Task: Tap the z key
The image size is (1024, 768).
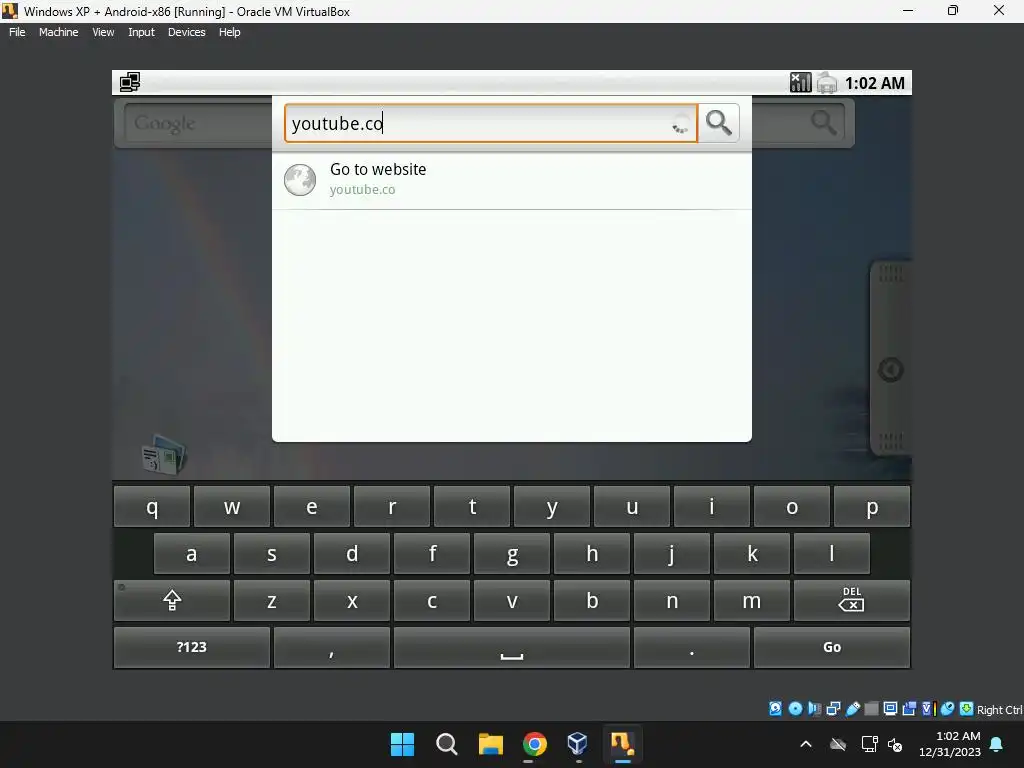Action: 272,600
